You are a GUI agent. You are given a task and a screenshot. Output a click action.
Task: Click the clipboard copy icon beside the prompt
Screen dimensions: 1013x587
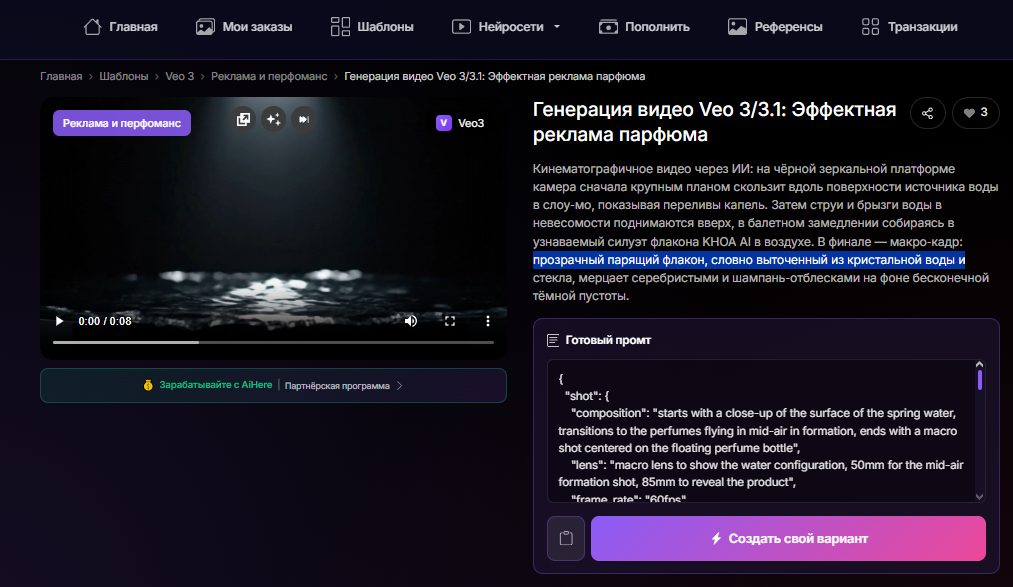point(565,538)
